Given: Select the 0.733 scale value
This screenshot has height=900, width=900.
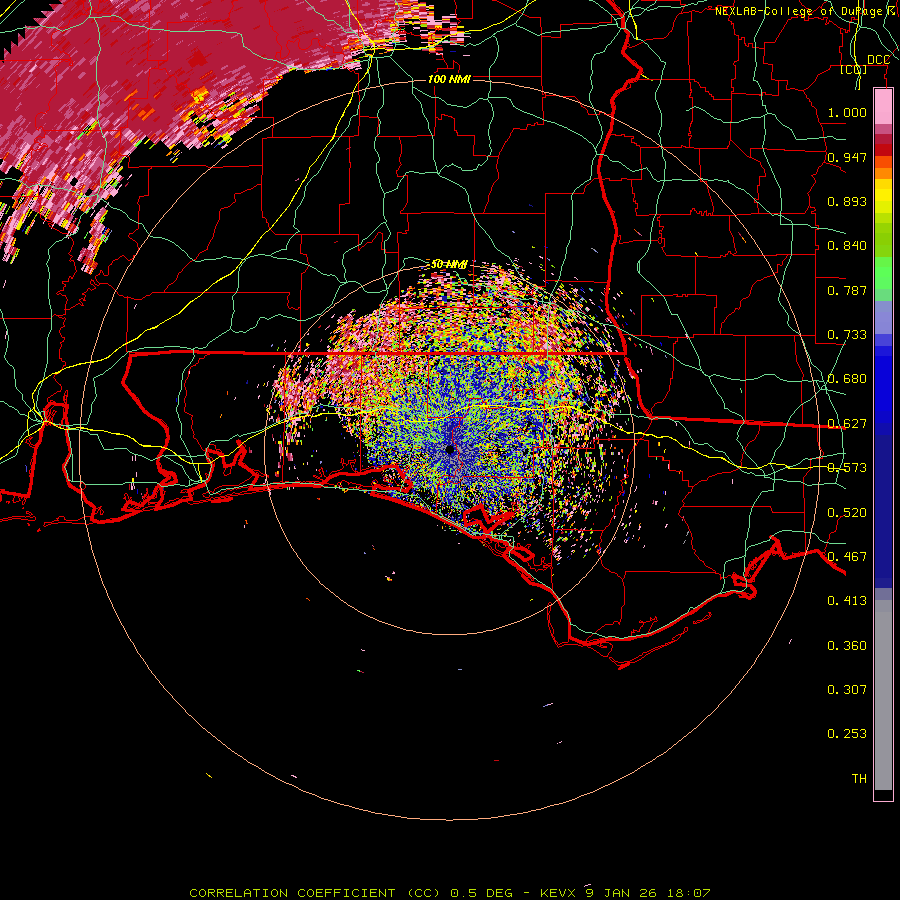Looking at the screenshot, I should tap(847, 335).
